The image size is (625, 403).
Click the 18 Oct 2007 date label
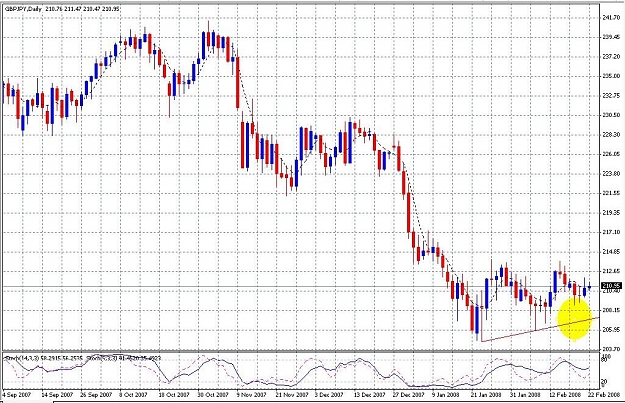coord(174,395)
